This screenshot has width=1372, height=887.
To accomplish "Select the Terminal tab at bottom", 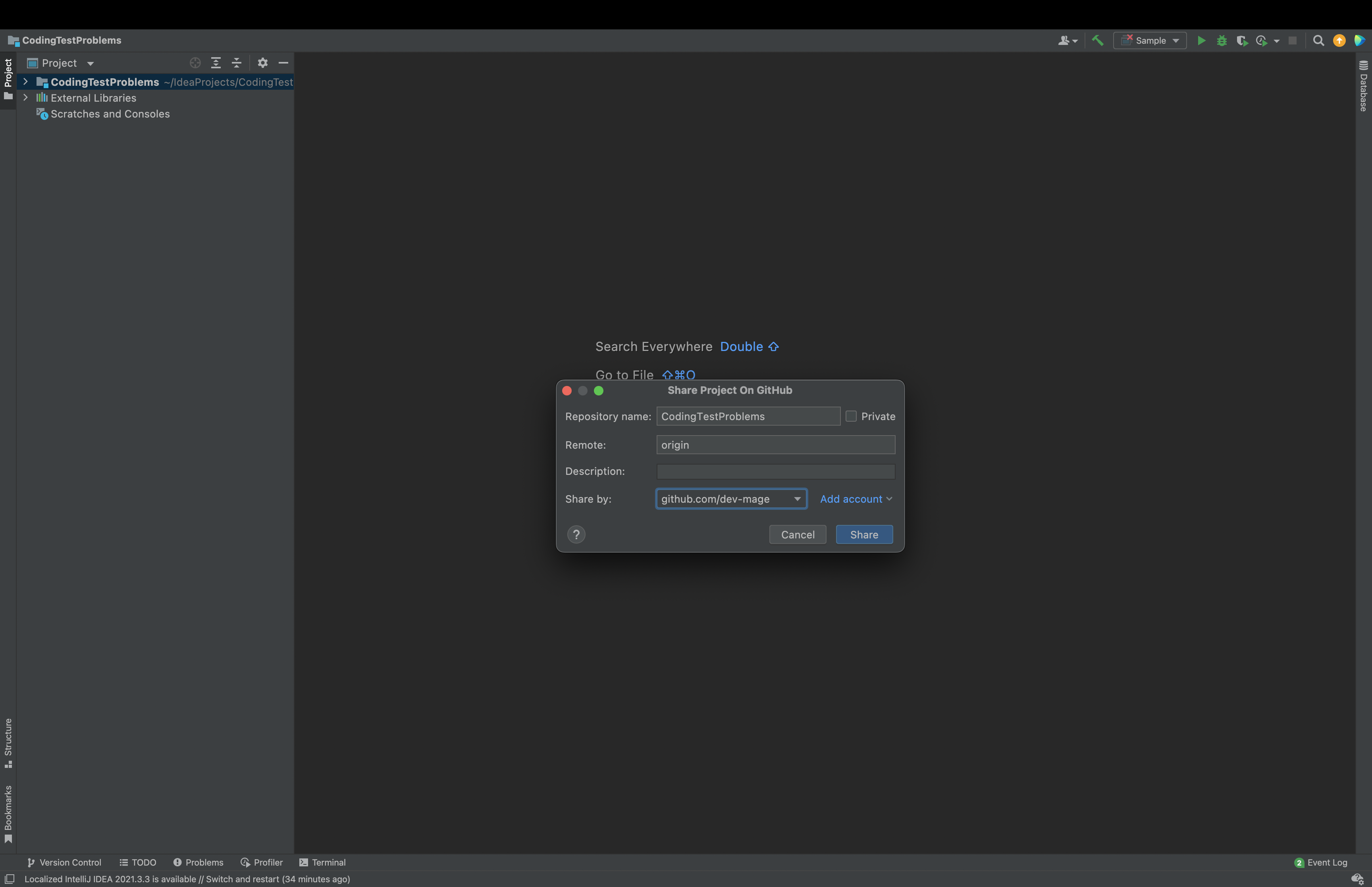I will 322,862.
